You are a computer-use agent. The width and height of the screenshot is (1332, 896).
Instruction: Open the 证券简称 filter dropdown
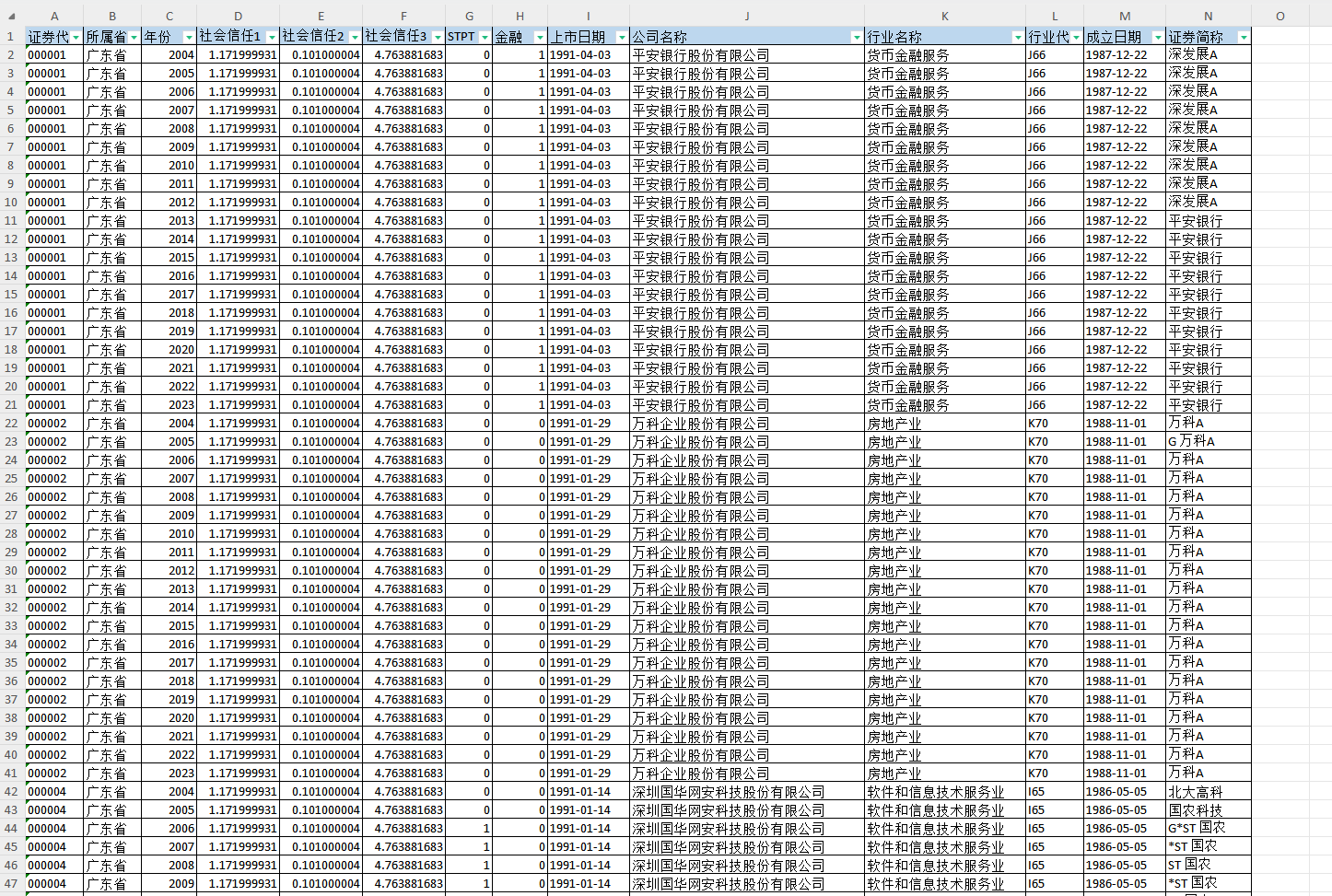1244,37
